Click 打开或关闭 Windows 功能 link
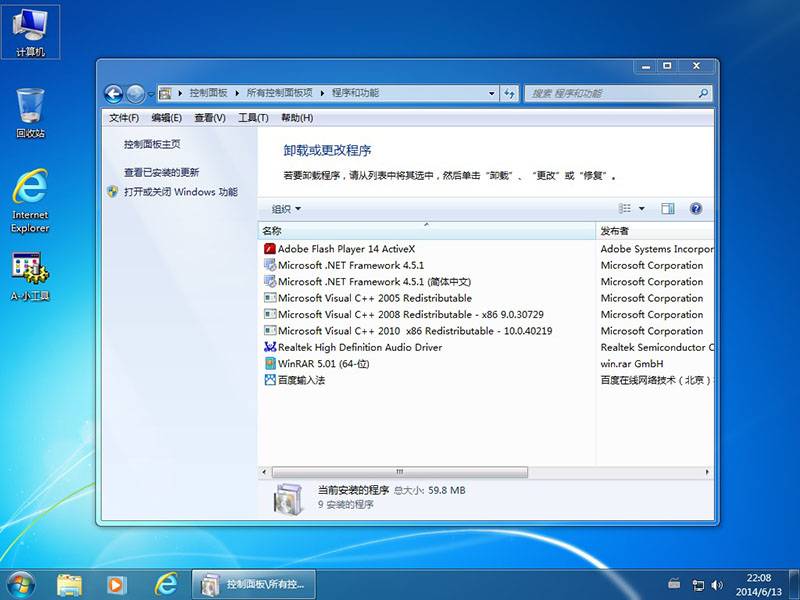Screen dimensions: 800x600 pyautogui.click(x=181, y=192)
